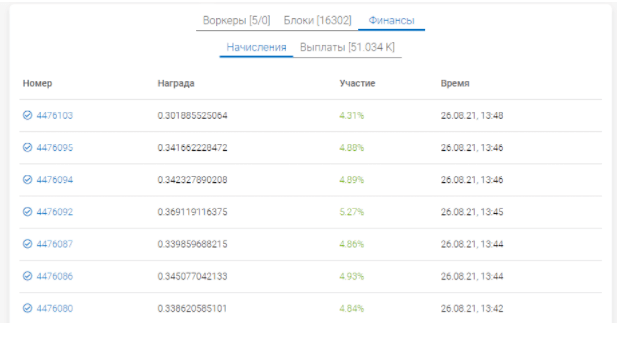
Task: Select the Финансы tab
Action: [391, 20]
